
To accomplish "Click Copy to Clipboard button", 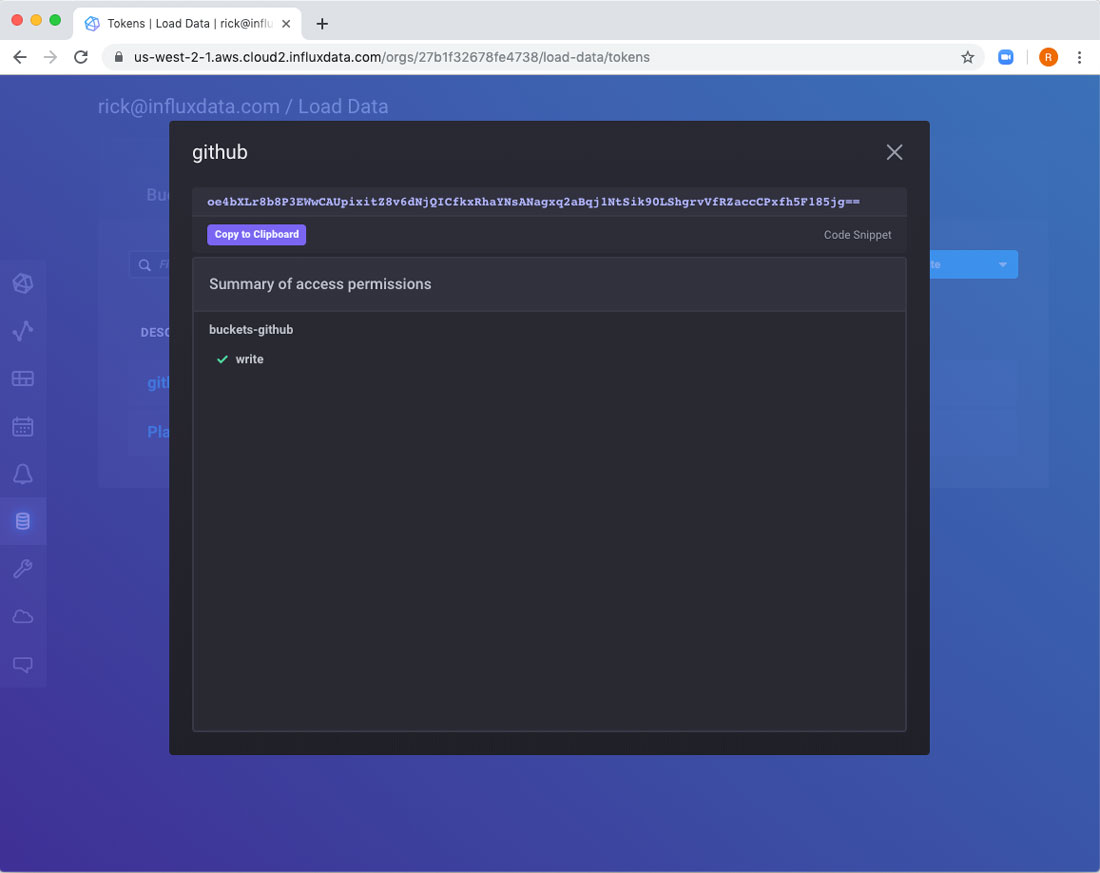I will click(x=257, y=235).
